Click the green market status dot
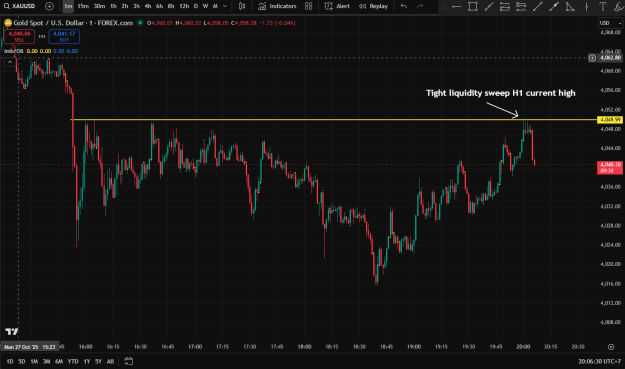Image resolution: width=625 pixels, height=369 pixels. 140,23
